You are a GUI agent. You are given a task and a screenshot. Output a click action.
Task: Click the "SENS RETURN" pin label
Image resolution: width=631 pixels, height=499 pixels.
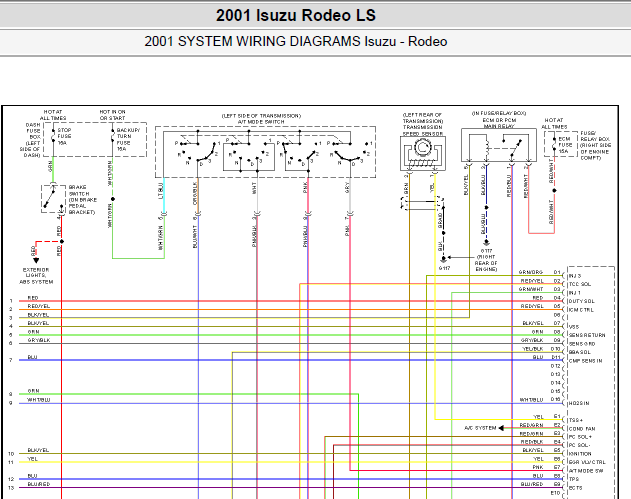[587, 335]
